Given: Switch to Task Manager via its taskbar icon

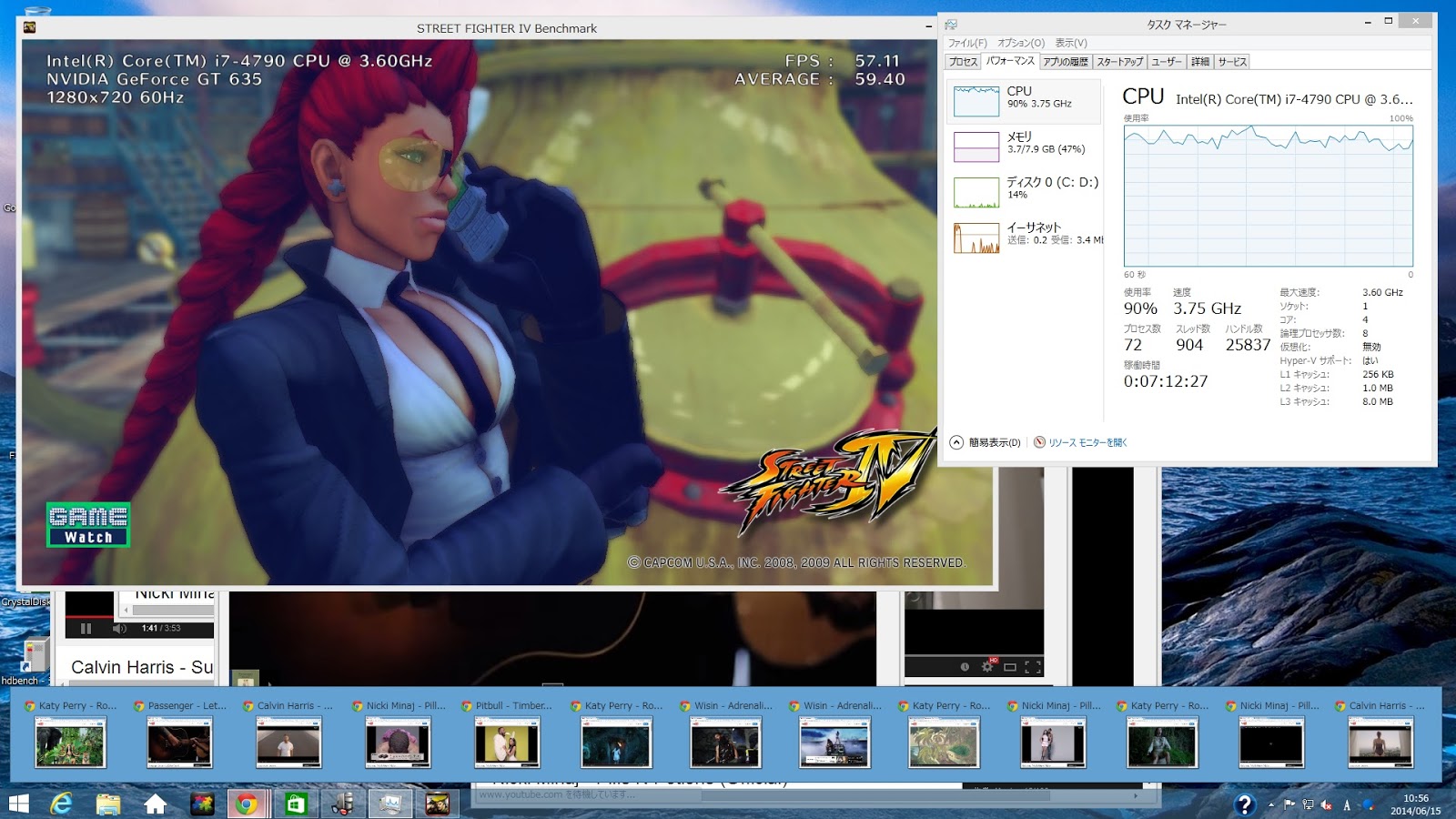Looking at the screenshot, I should (x=390, y=804).
